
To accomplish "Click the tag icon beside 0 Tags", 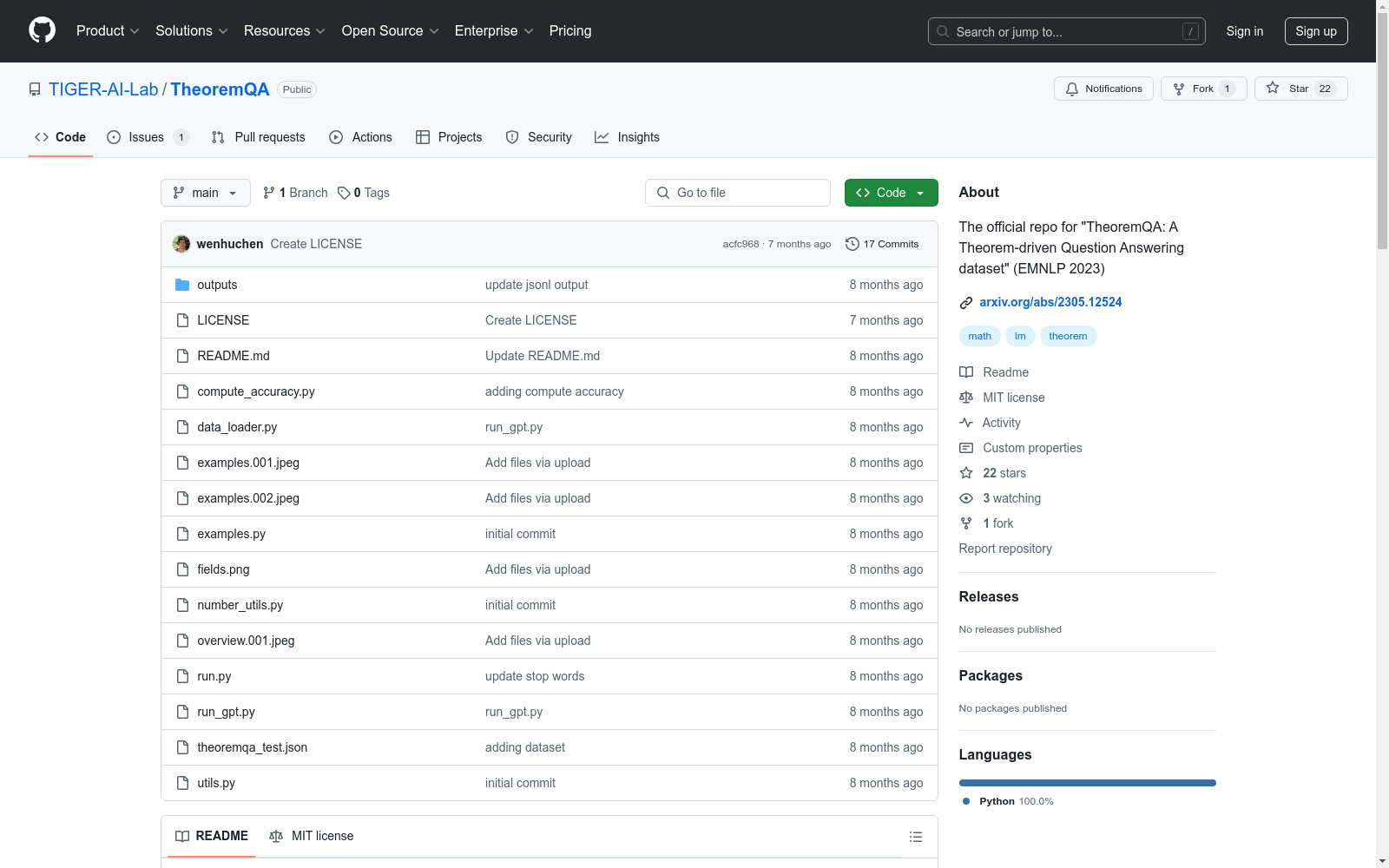I will tap(344, 193).
